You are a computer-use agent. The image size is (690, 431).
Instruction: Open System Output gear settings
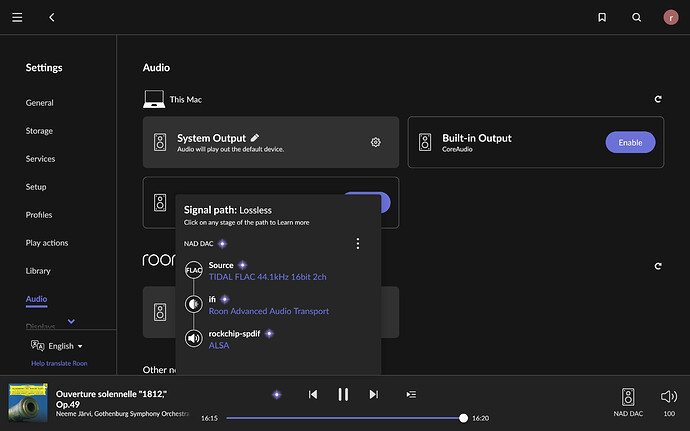[375, 142]
